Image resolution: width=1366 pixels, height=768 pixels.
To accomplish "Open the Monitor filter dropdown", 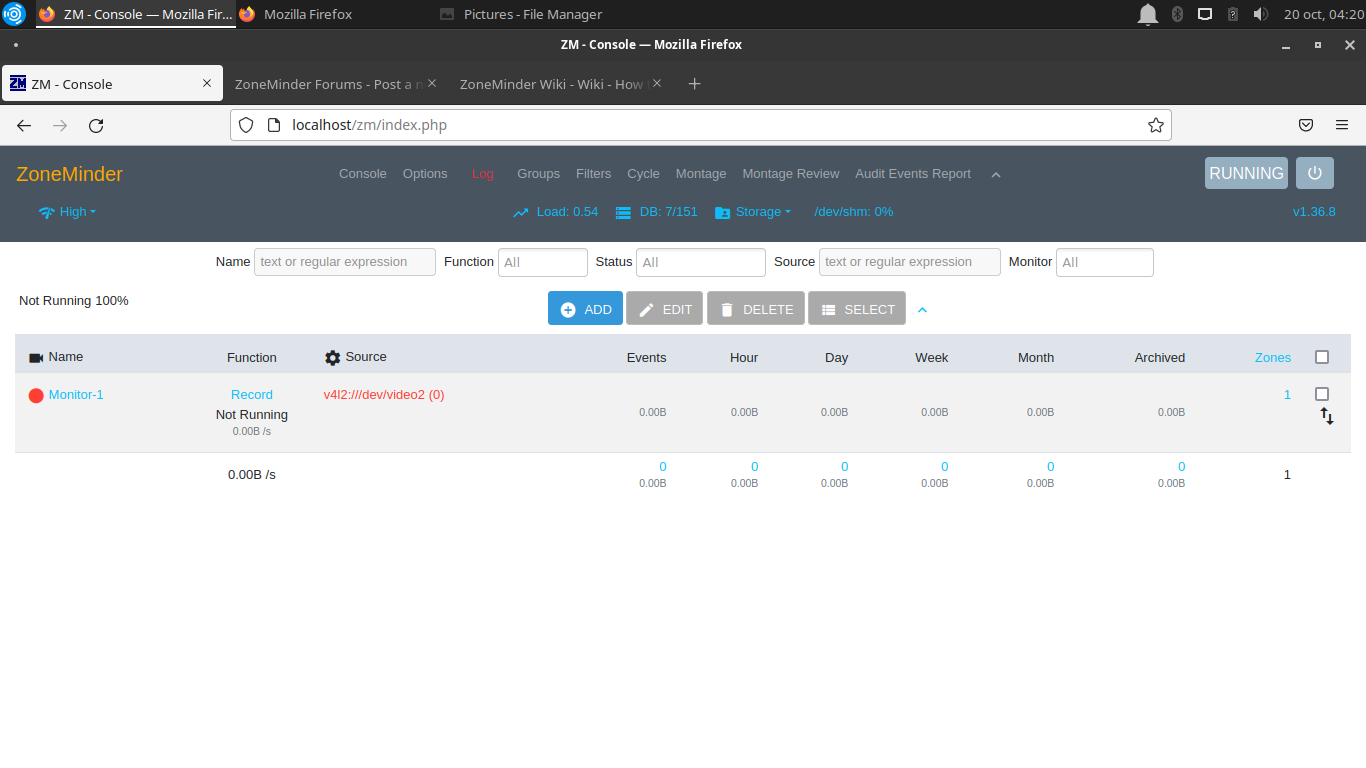I will pos(1105,262).
